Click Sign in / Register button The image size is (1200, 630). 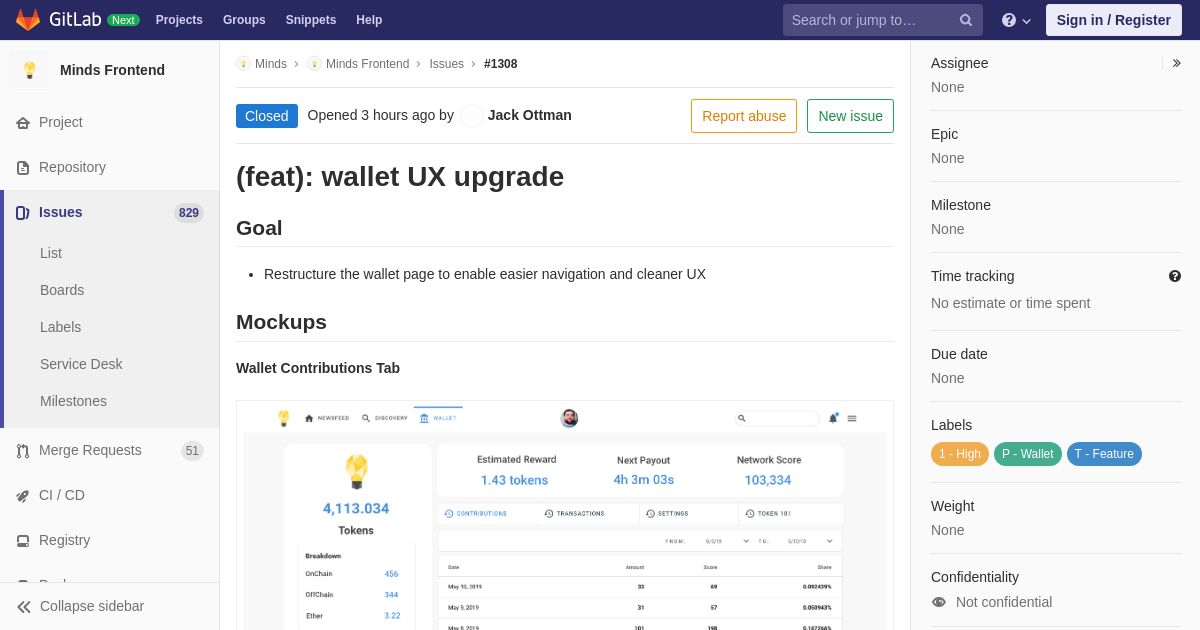tap(1114, 20)
